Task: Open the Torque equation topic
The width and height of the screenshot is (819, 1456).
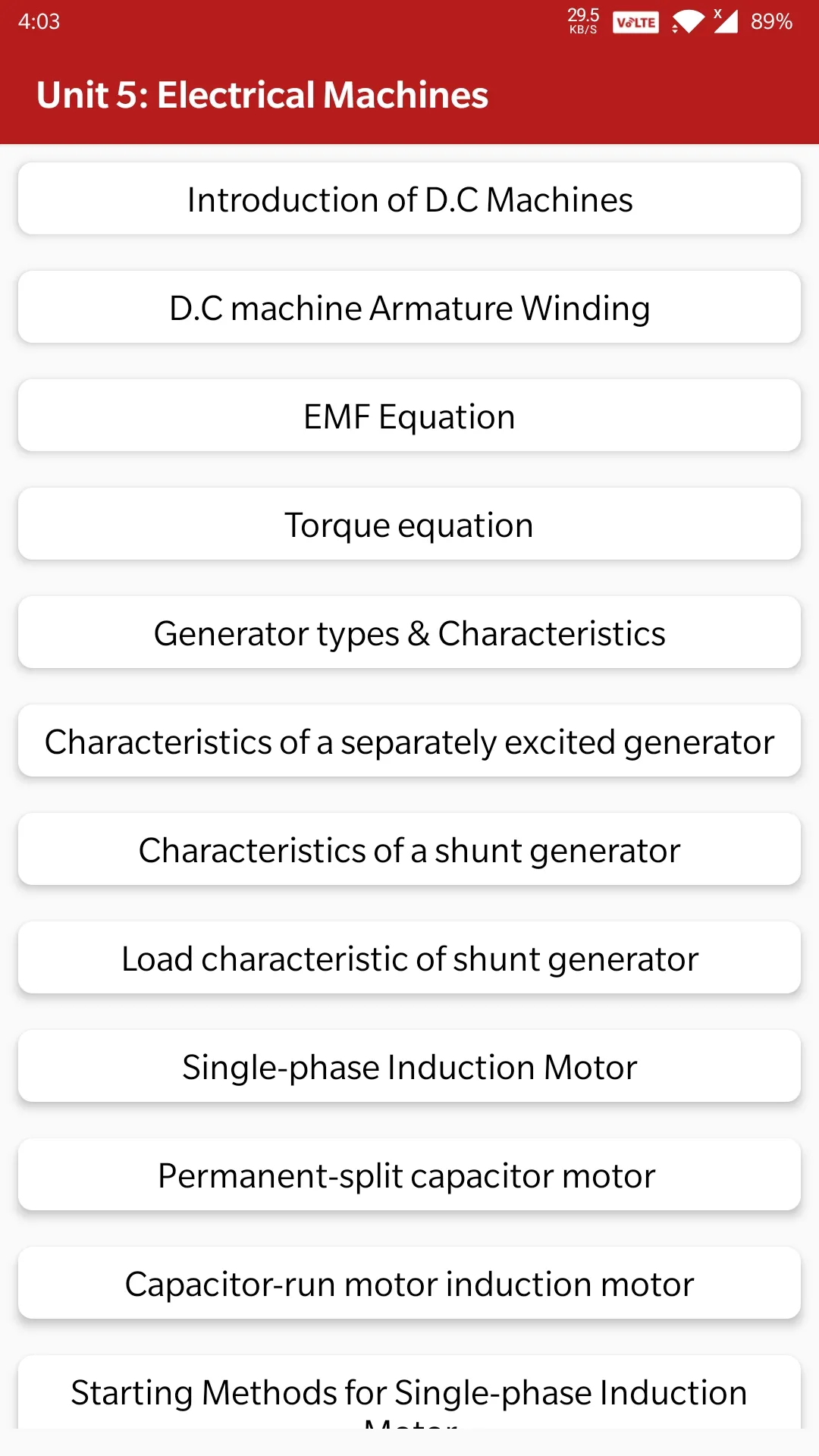Action: pos(409,525)
